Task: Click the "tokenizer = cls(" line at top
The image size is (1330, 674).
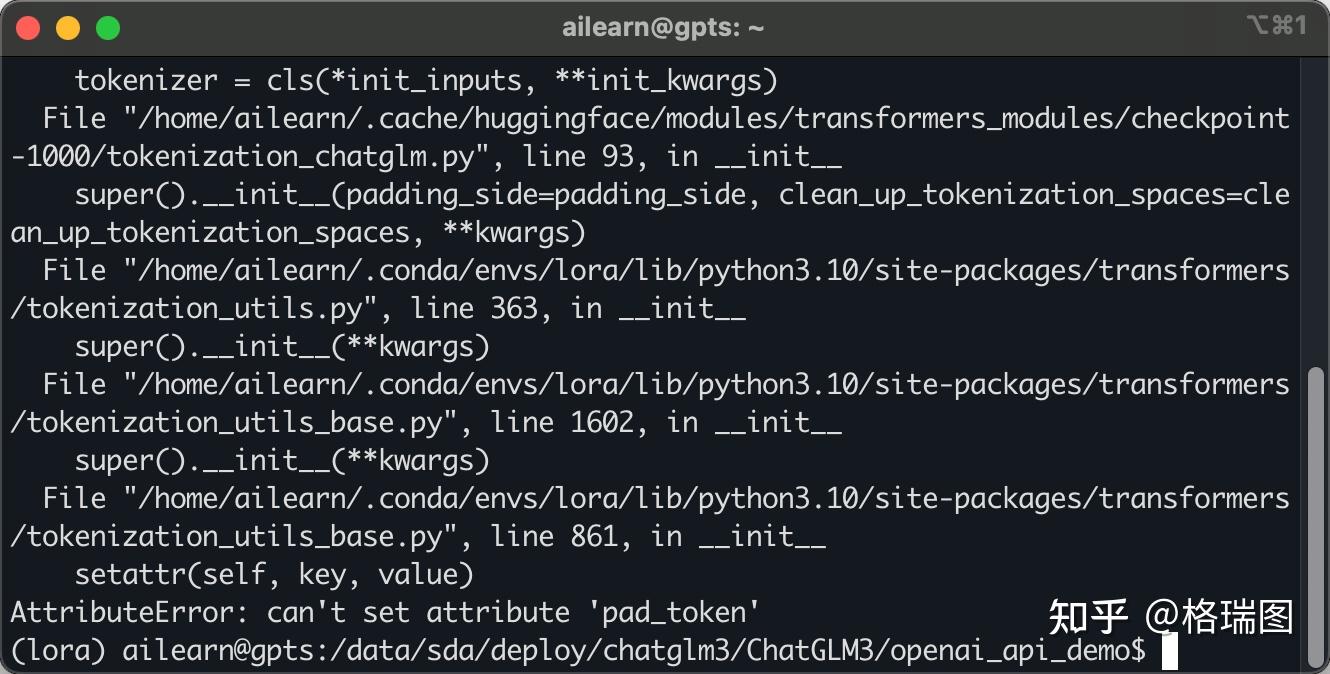Action: point(426,80)
